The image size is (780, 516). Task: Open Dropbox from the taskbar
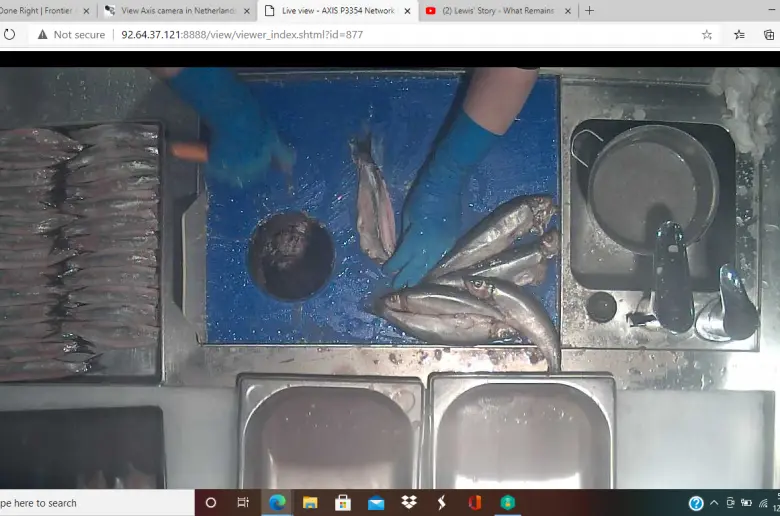tap(408, 503)
